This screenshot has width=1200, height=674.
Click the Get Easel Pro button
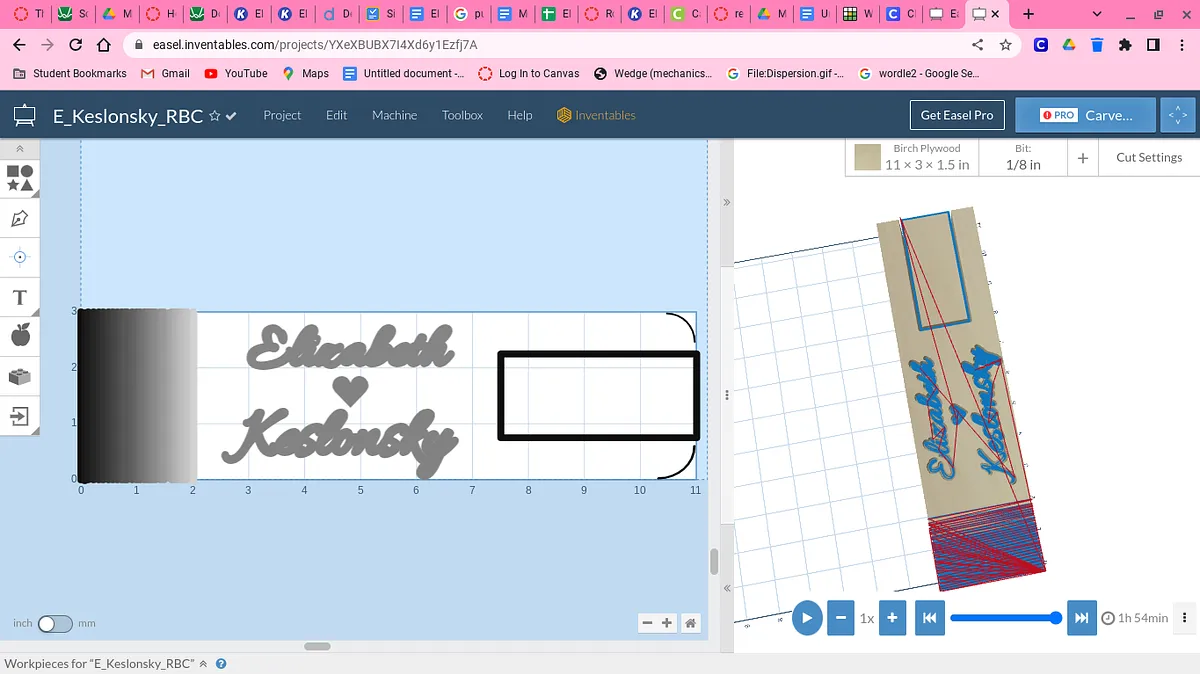(x=957, y=115)
